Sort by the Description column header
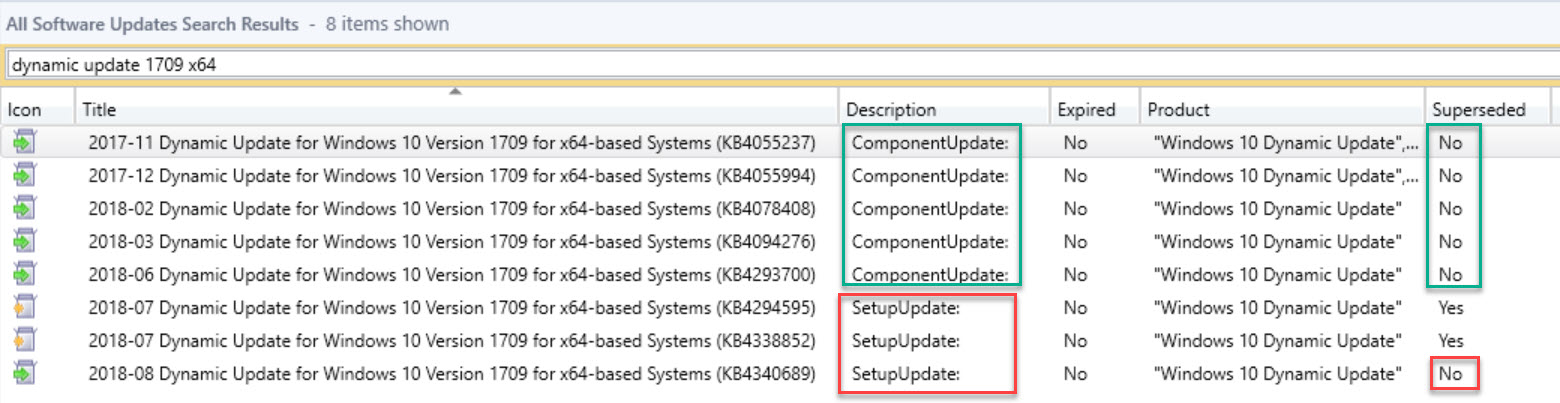The image size is (1560, 403). [x=943, y=110]
